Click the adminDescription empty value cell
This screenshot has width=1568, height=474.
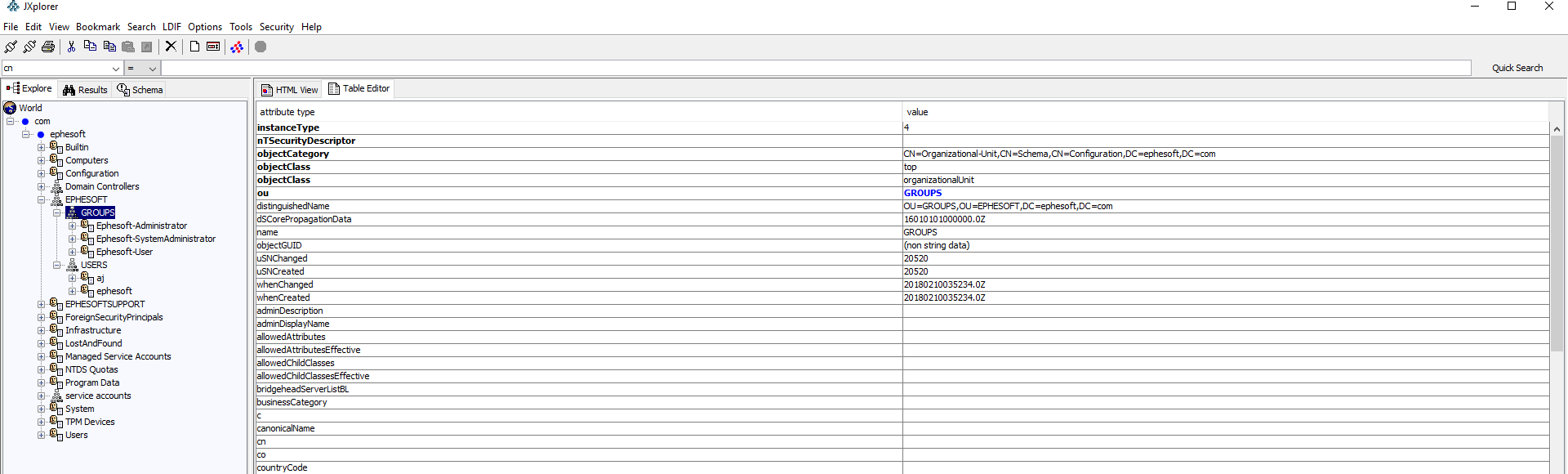point(1226,311)
